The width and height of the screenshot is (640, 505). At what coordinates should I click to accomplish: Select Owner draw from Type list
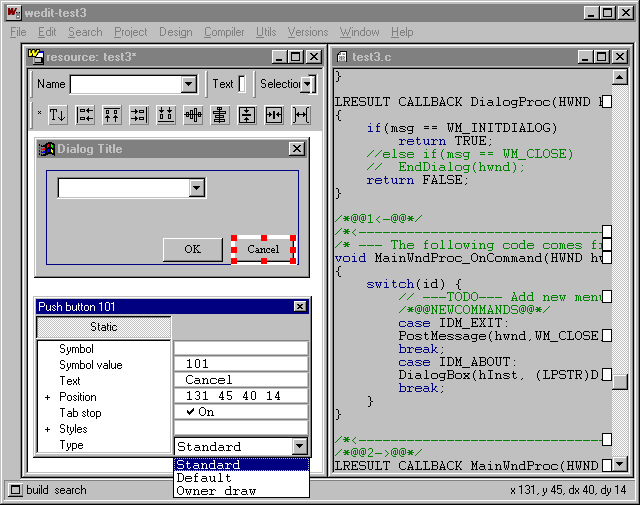click(216, 491)
